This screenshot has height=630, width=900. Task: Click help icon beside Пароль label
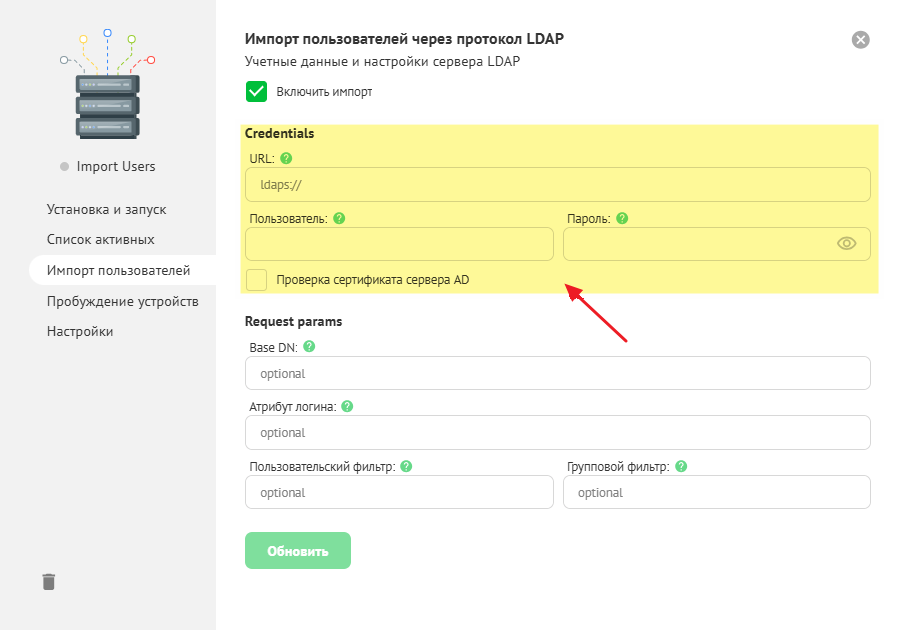(621, 218)
